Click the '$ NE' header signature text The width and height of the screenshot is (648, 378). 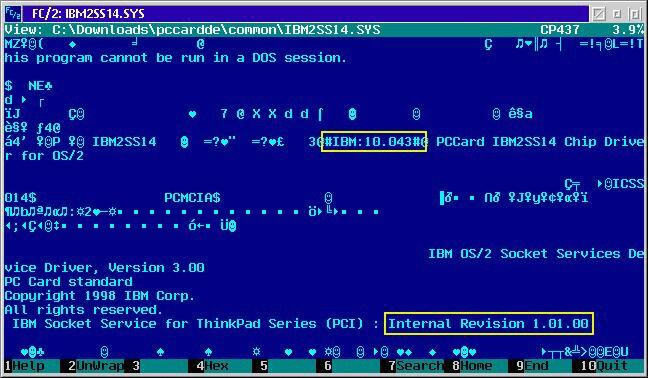[x=29, y=86]
